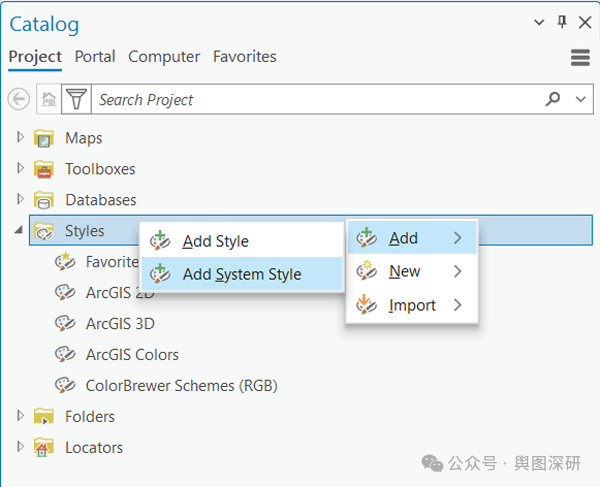
Task: Click the Add System Style palette icon
Action: point(160,274)
